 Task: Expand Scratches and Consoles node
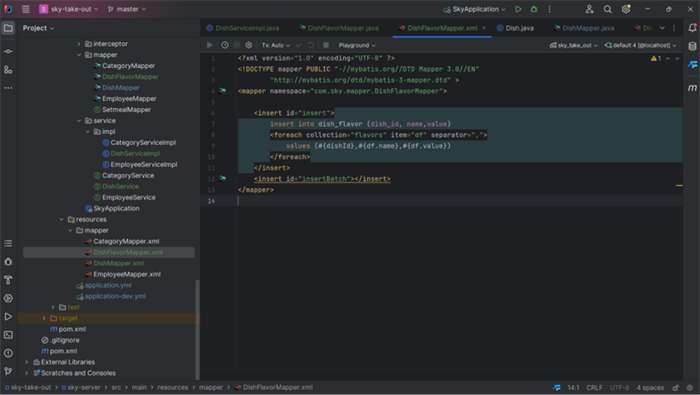pyautogui.click(x=26, y=373)
